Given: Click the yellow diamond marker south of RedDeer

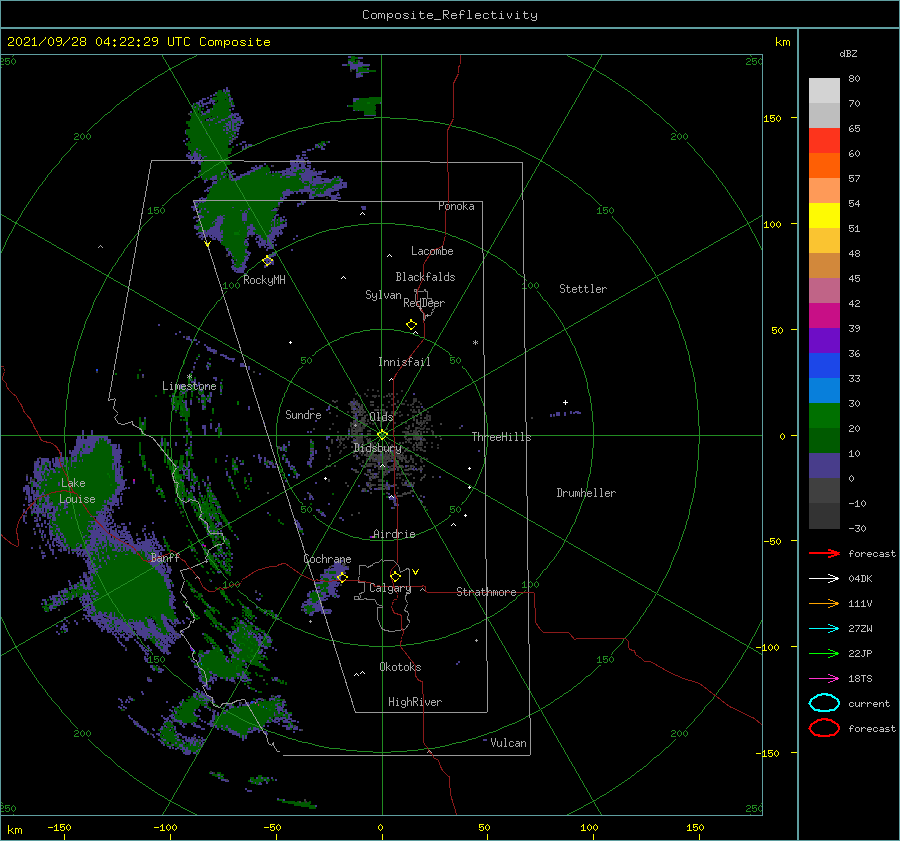Looking at the screenshot, I should tap(412, 325).
